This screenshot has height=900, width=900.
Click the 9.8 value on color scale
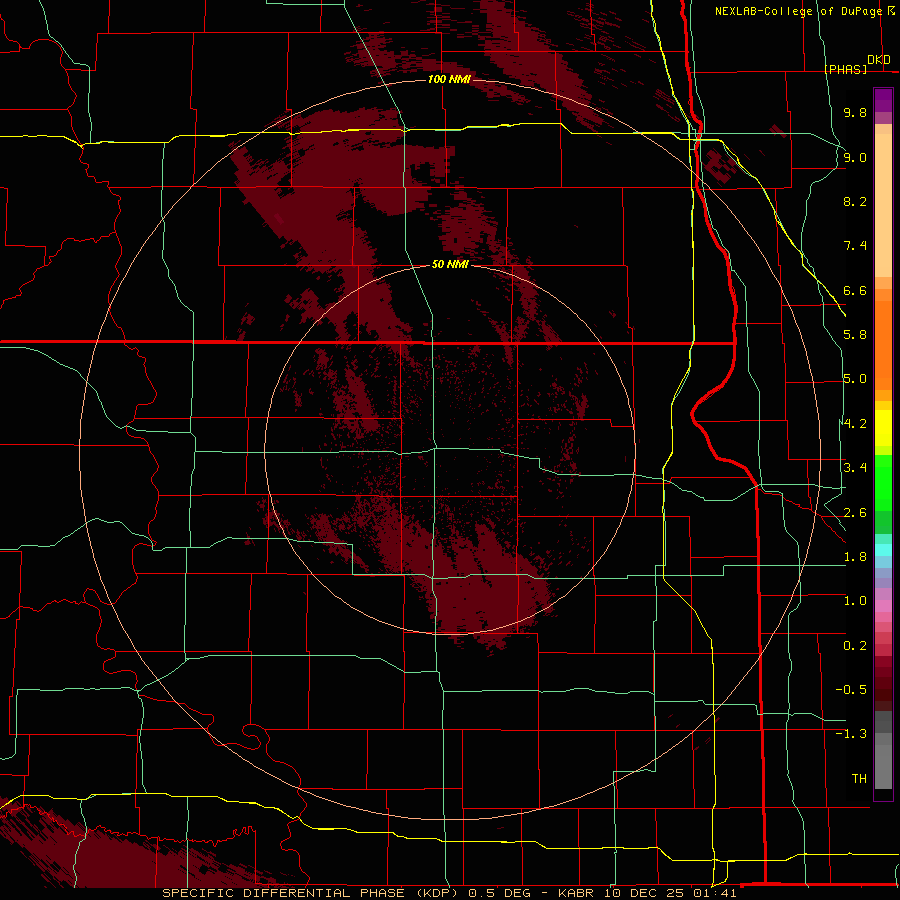click(855, 112)
